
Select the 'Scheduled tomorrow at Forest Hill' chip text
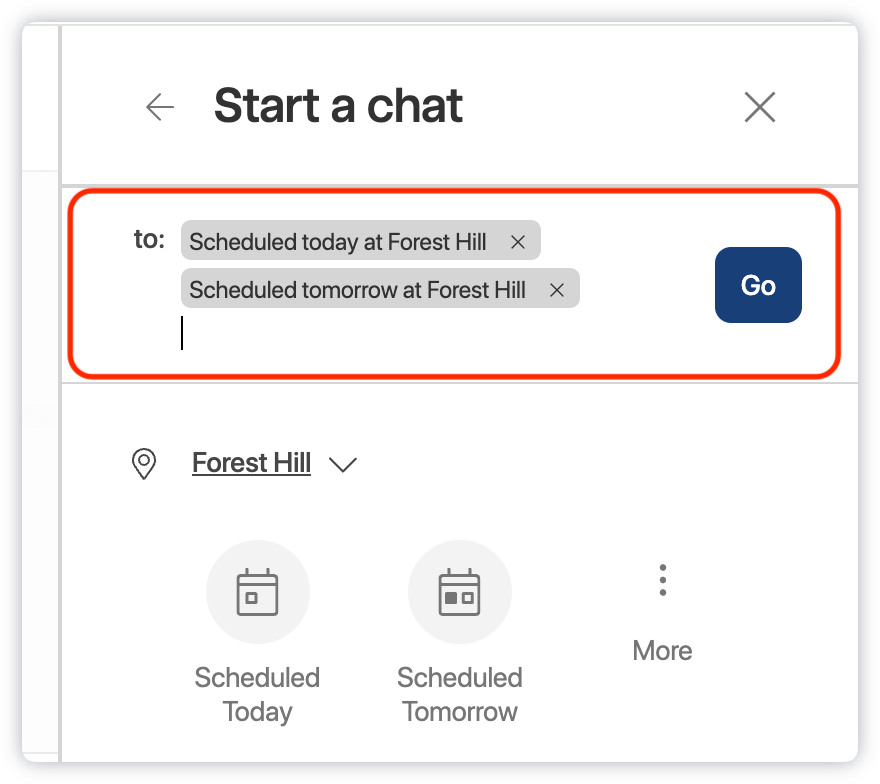click(357, 290)
